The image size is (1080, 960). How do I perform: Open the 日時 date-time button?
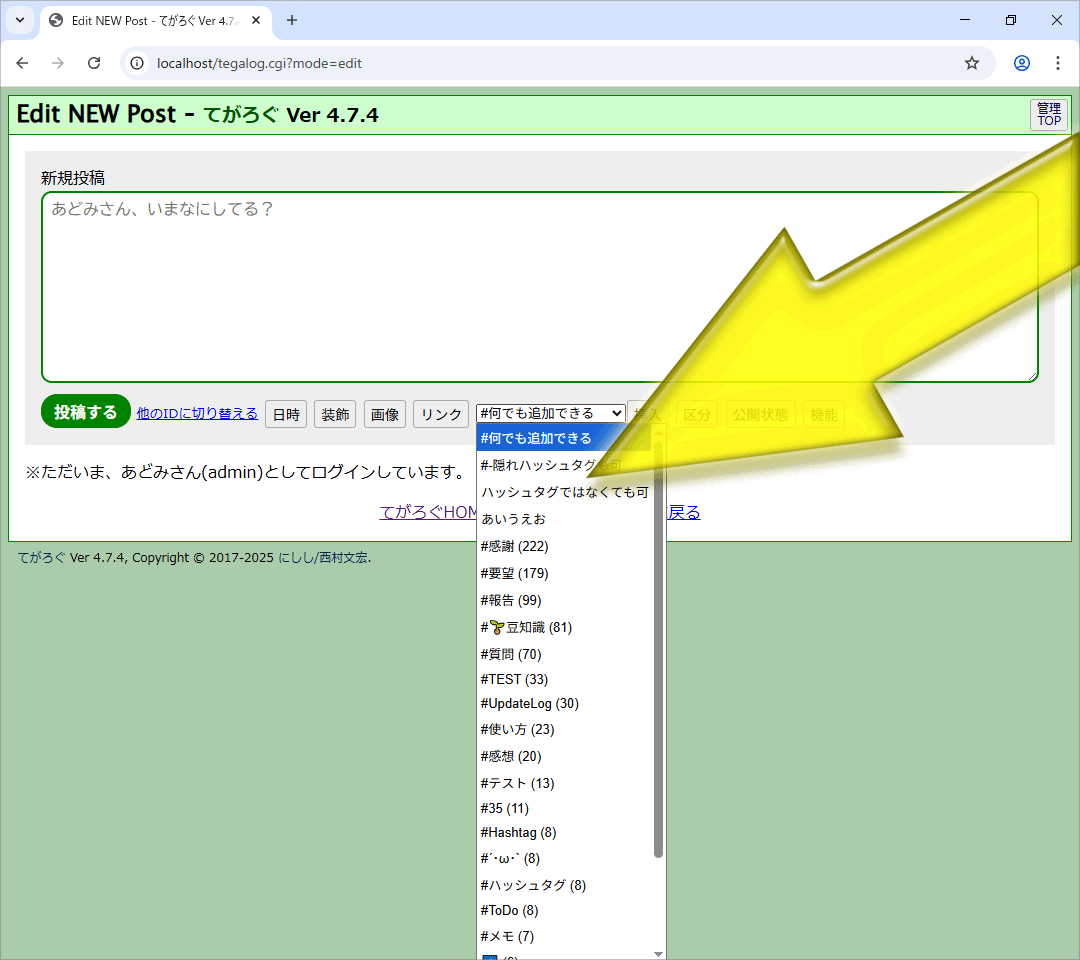click(x=286, y=414)
